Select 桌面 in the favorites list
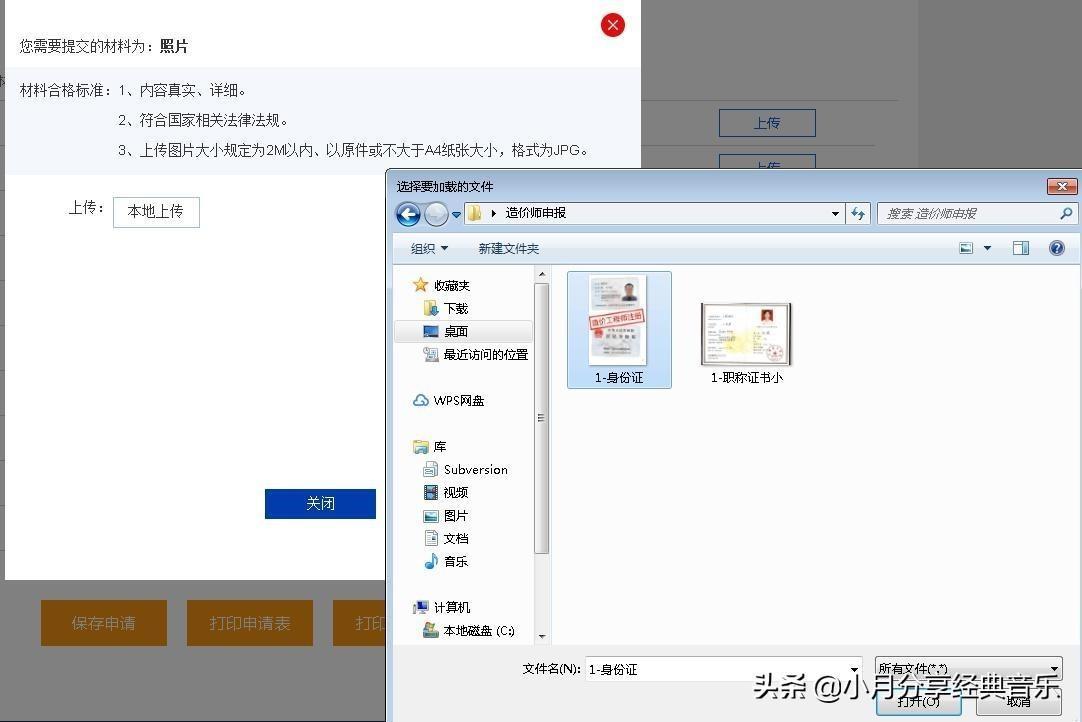The height and width of the screenshot is (722, 1082). [456, 331]
